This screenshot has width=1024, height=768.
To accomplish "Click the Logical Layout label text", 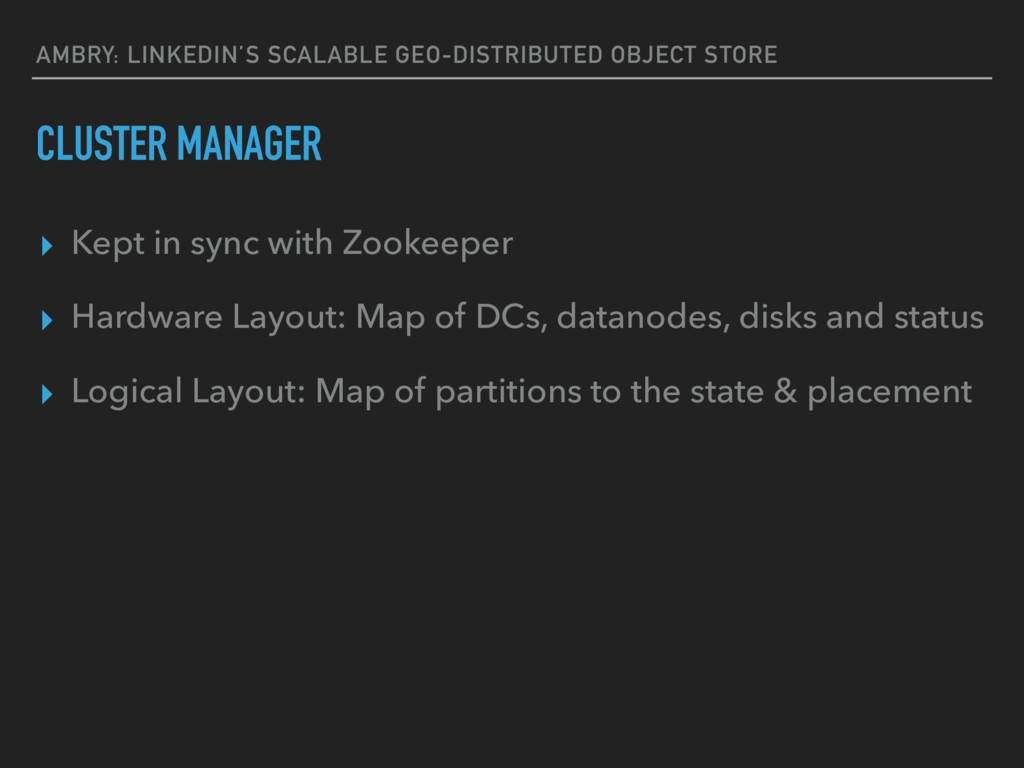I will [x=188, y=392].
